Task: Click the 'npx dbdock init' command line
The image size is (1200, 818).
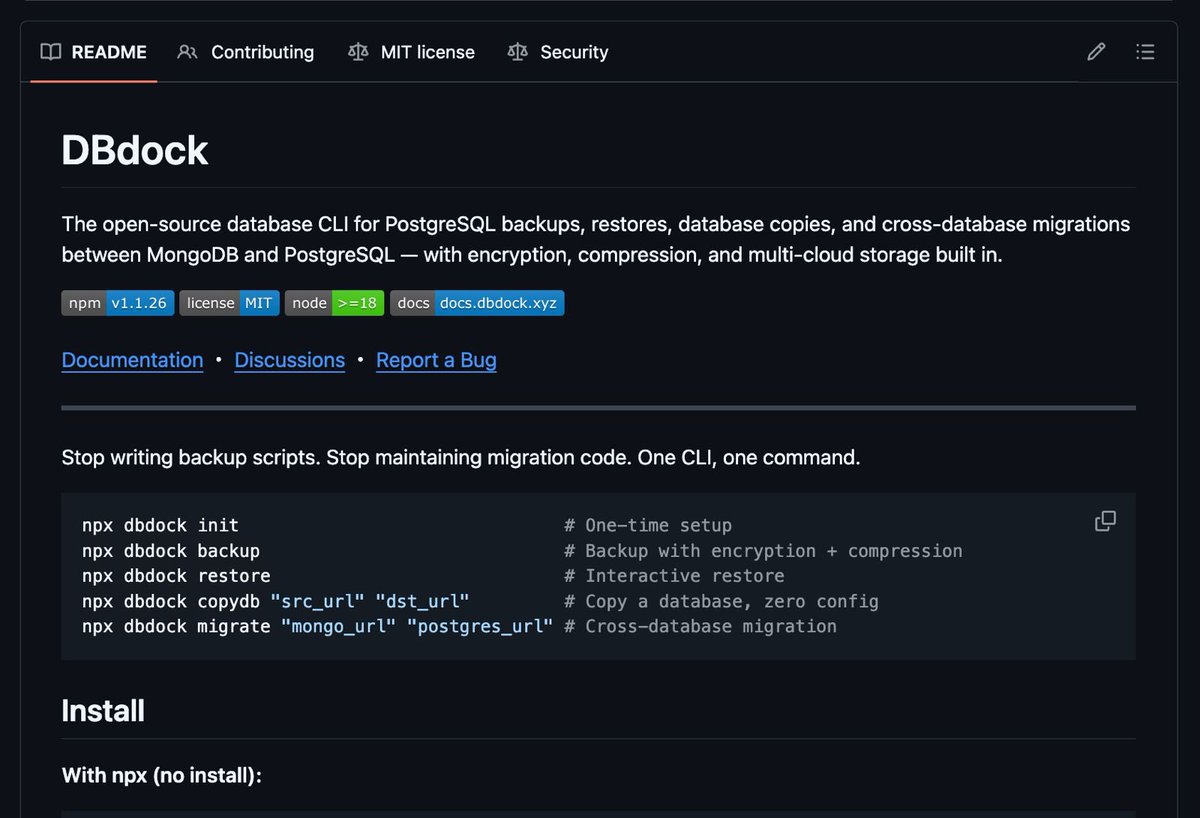Action: click(x=160, y=525)
